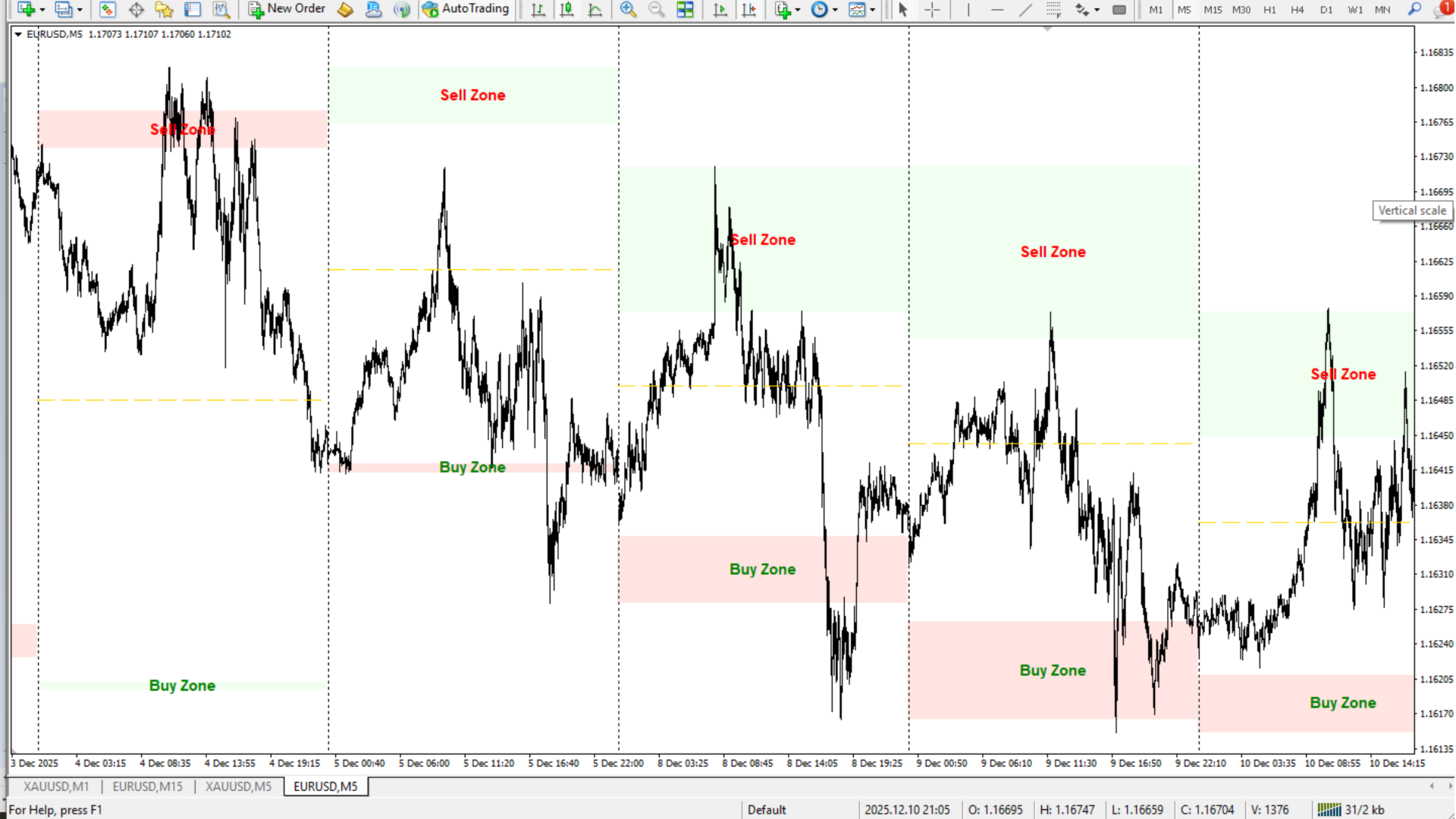Click the Zoom Out magnifier icon

tap(656, 9)
